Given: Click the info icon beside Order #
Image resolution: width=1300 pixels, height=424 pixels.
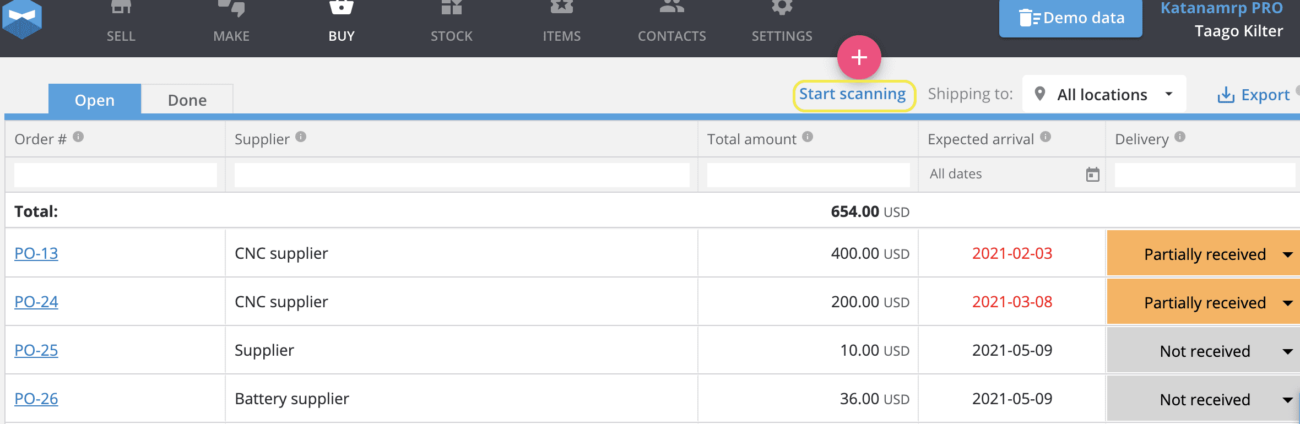Looking at the screenshot, I should [x=78, y=138].
